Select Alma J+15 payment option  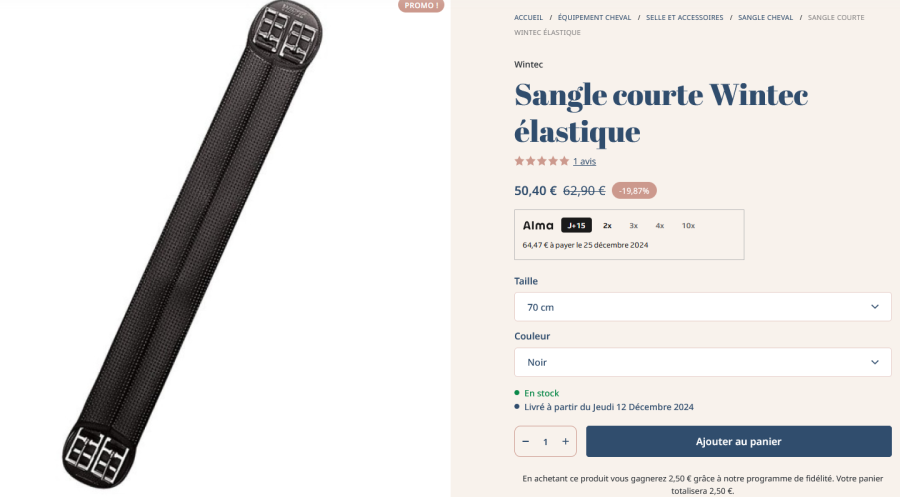click(576, 226)
